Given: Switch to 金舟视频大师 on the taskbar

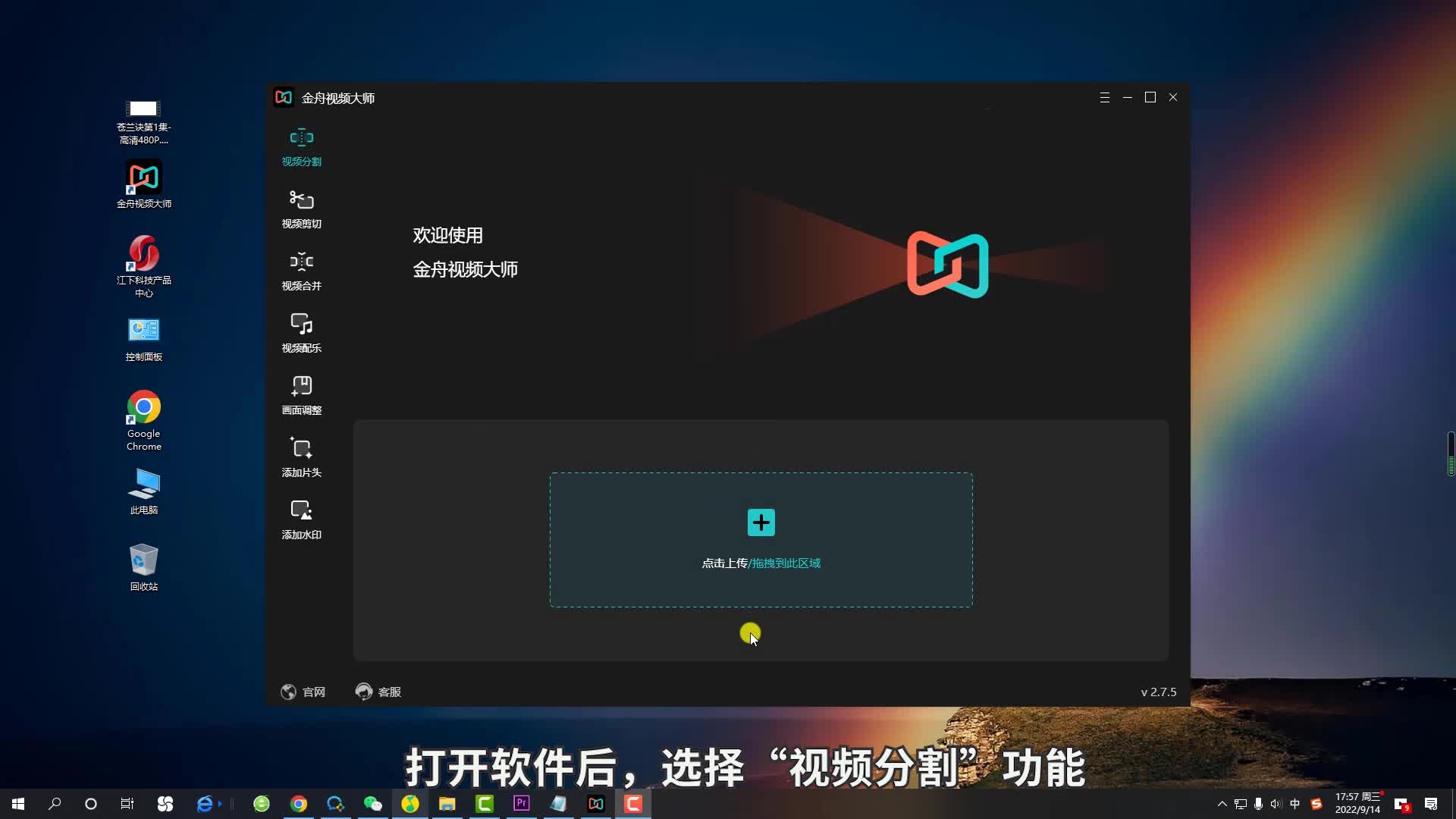Looking at the screenshot, I should [x=596, y=804].
